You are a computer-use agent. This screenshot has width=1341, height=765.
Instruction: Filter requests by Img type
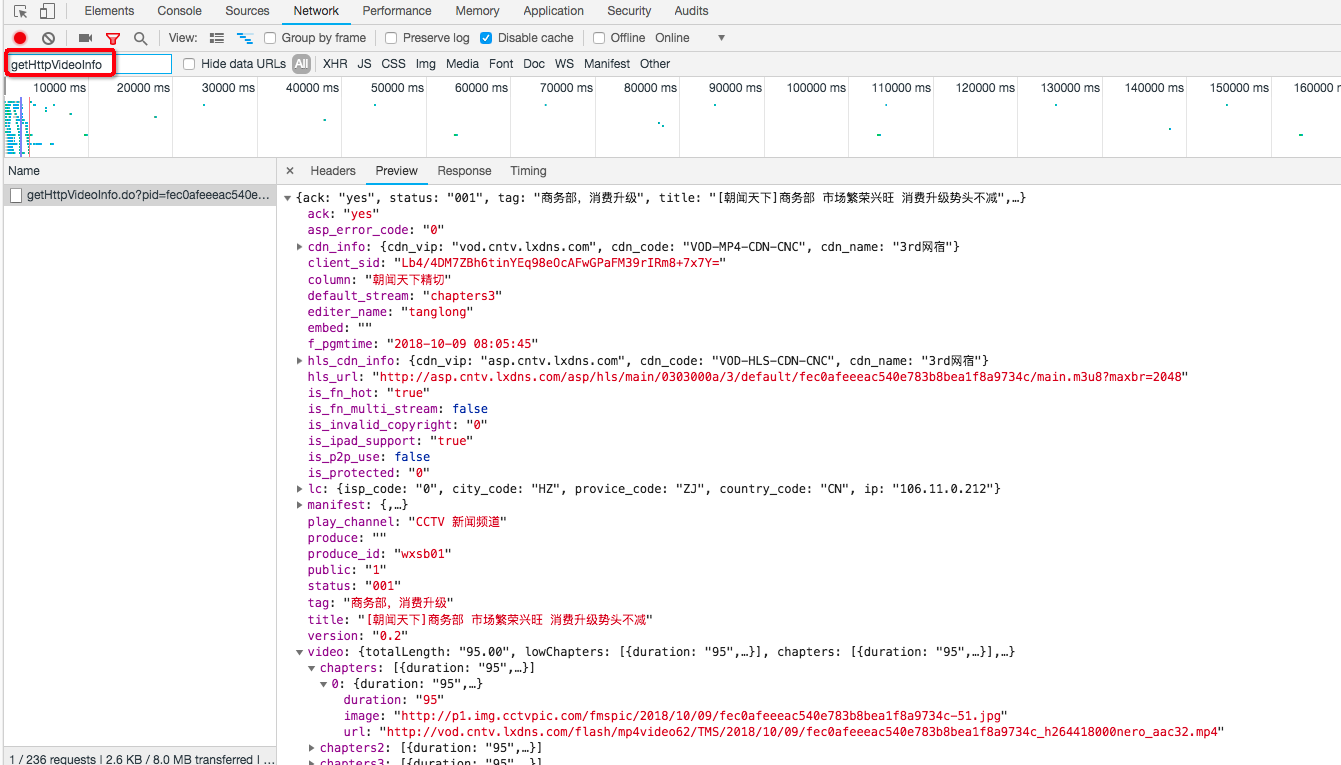click(426, 64)
